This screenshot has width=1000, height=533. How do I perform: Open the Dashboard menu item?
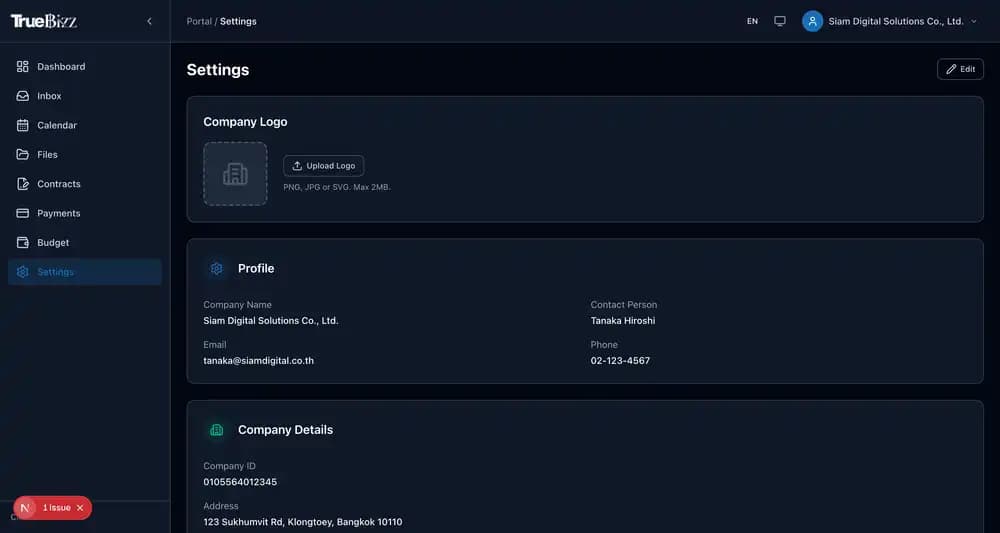tap(85, 66)
